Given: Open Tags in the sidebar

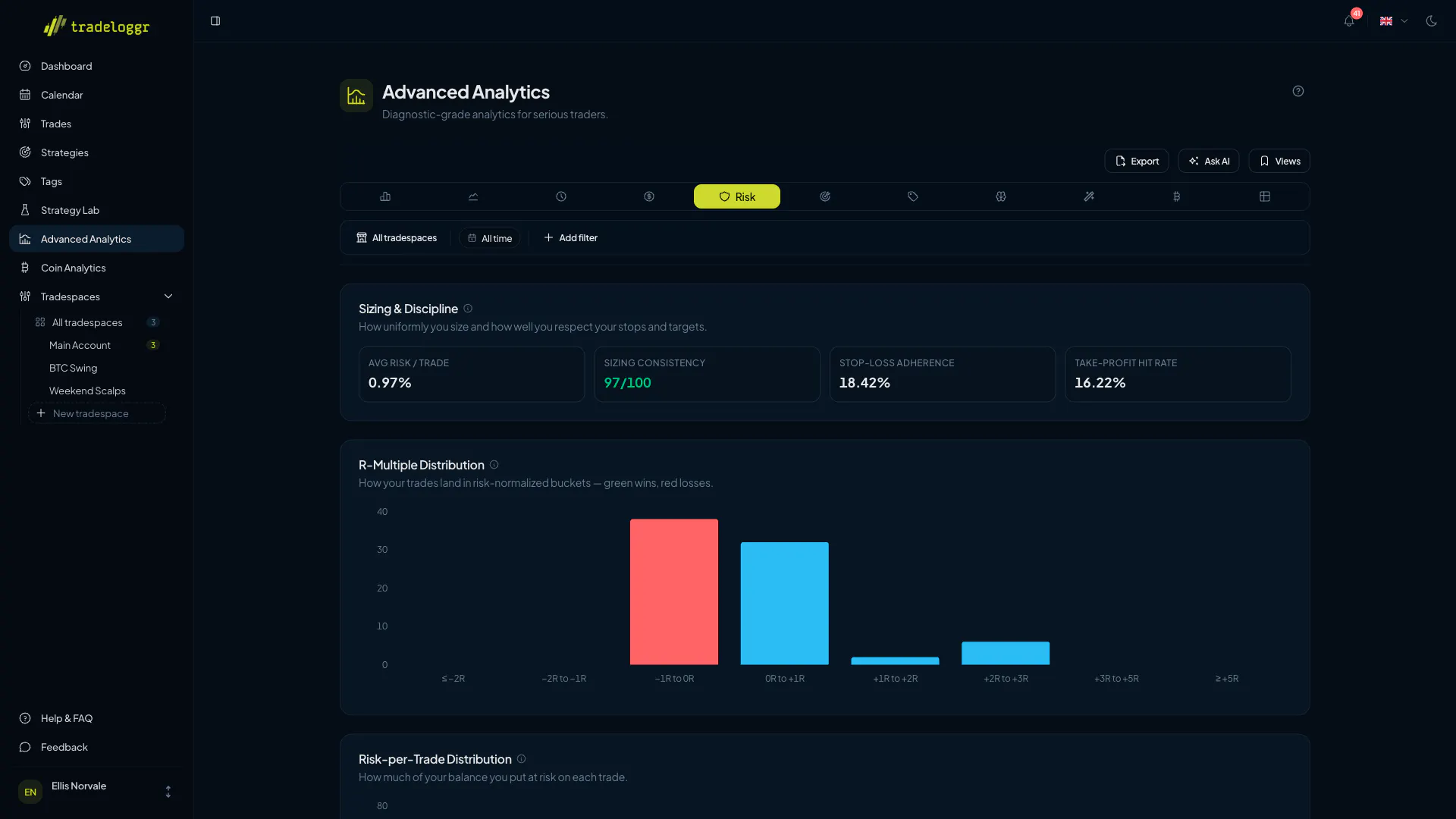Looking at the screenshot, I should [x=96, y=181].
